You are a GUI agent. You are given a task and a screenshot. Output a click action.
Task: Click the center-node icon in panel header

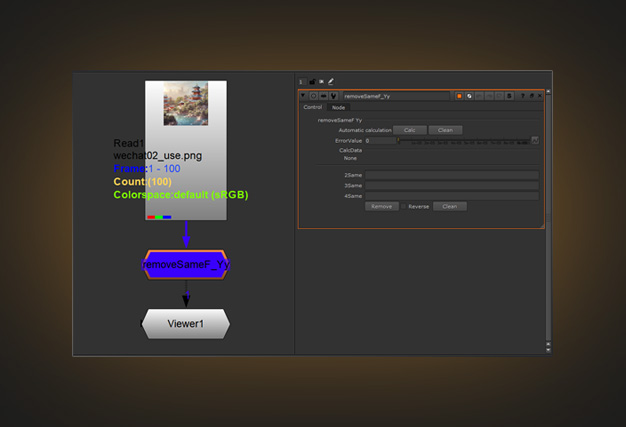click(x=311, y=96)
